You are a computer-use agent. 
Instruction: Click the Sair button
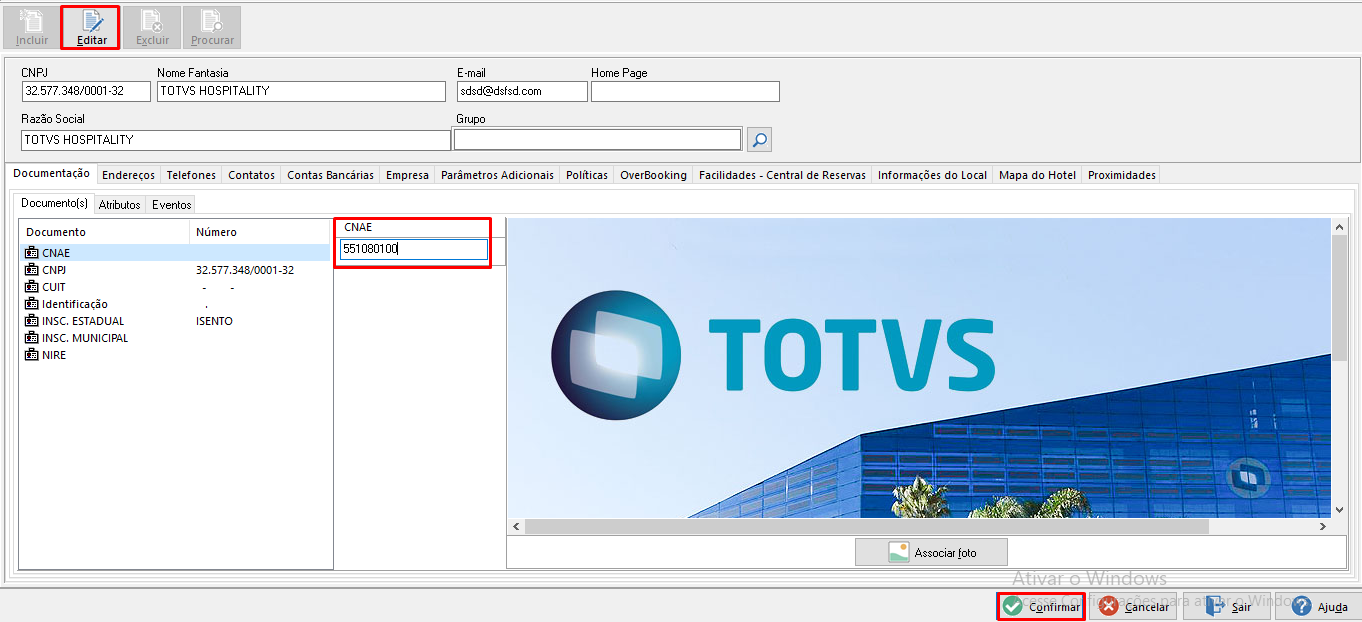click(x=1228, y=607)
